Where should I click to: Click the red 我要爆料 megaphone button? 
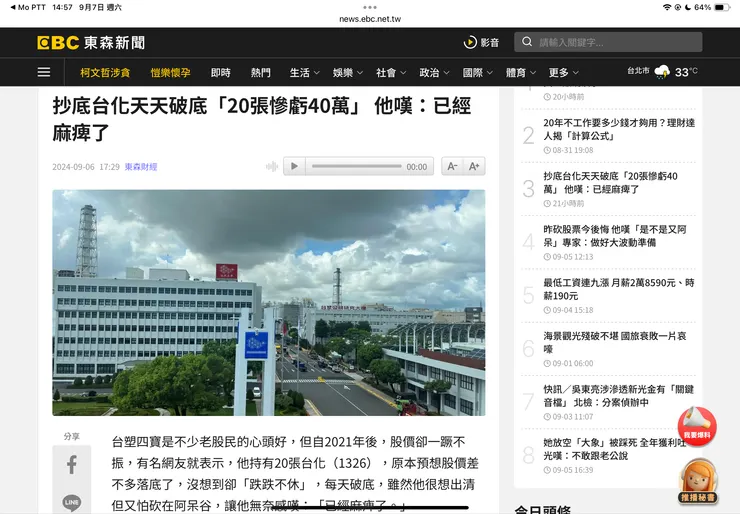697,426
